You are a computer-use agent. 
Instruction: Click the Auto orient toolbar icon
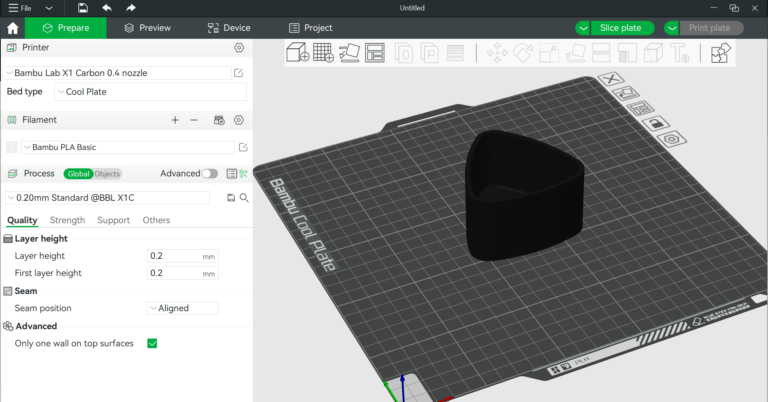(349, 52)
